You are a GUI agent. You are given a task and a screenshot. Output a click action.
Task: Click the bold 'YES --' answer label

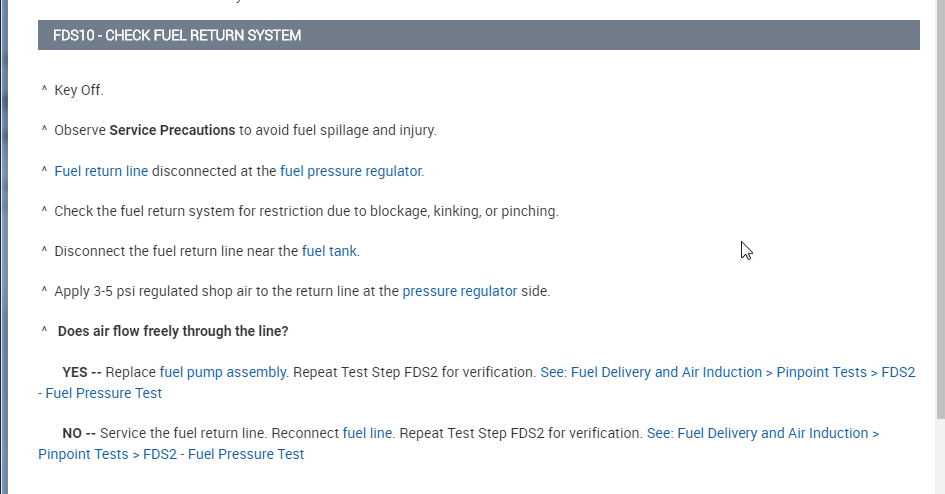81,372
